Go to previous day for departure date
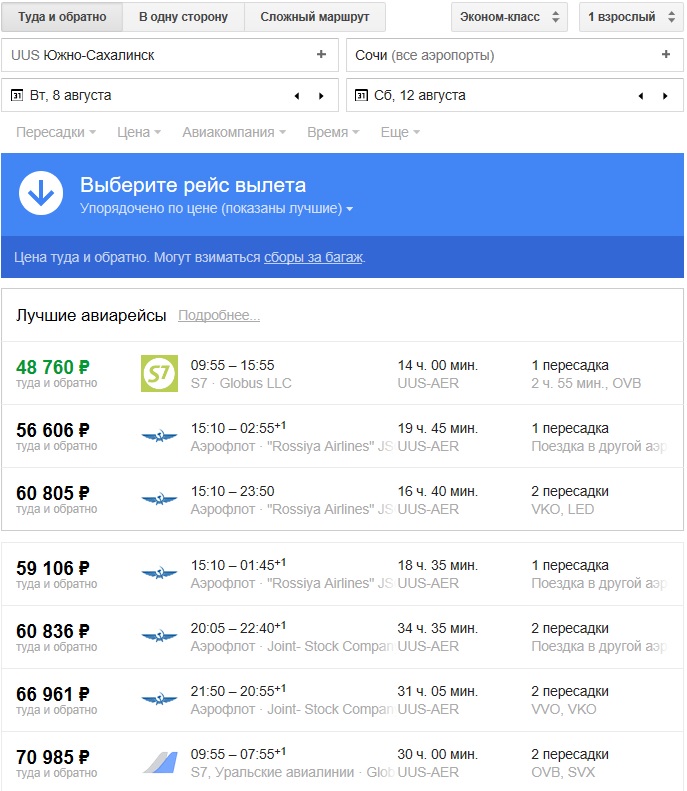 point(297,96)
